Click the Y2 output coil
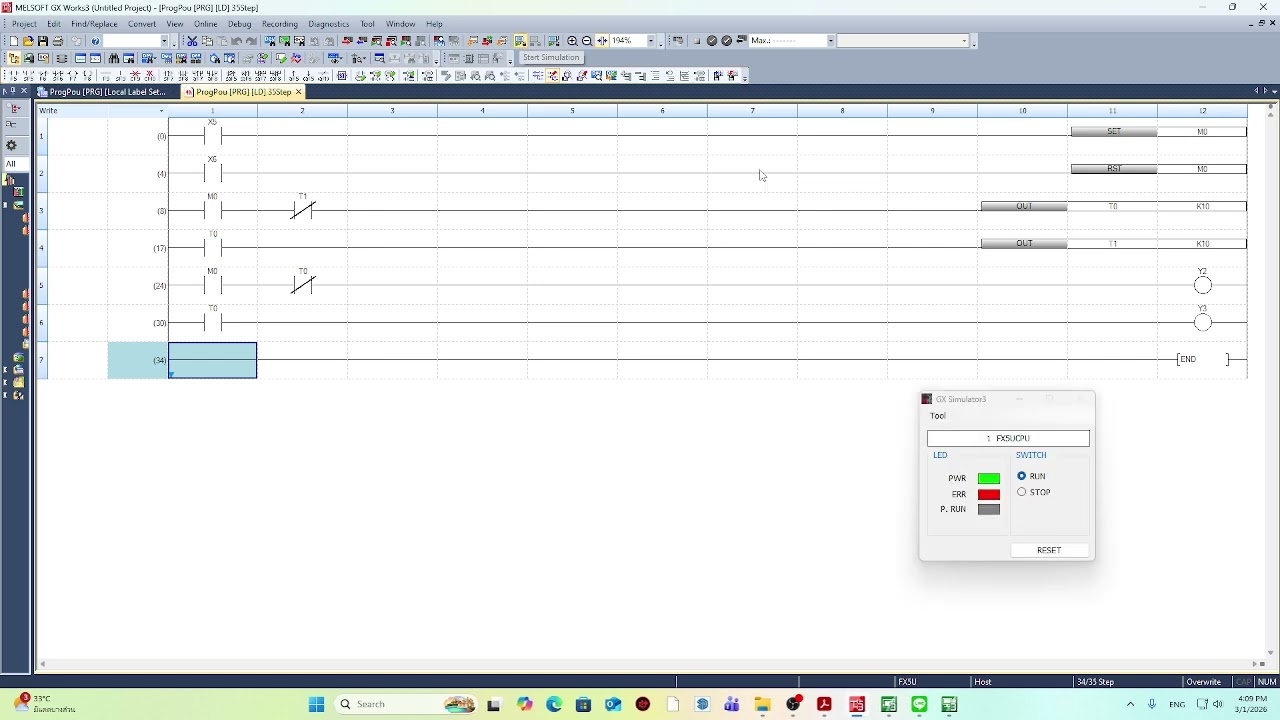The width and height of the screenshot is (1280, 720). [1203, 285]
